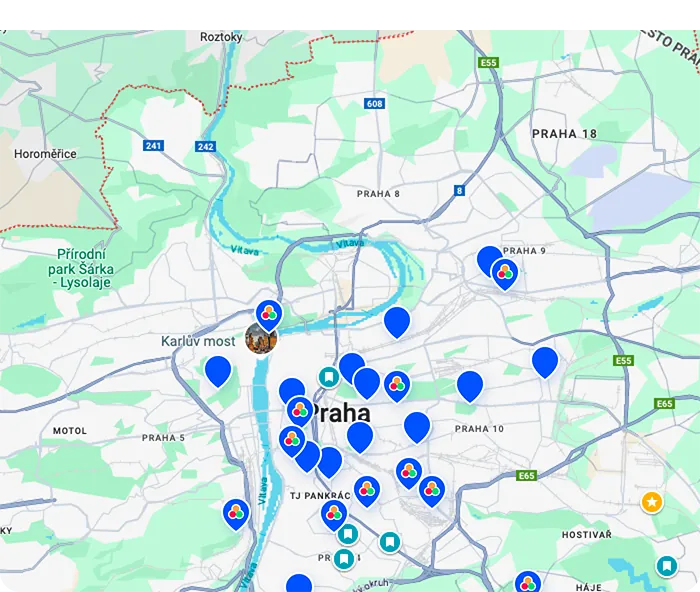The width and height of the screenshot is (700, 592).
Task: Click multicolor pin beside Praha 9 label
Action: pos(505,273)
